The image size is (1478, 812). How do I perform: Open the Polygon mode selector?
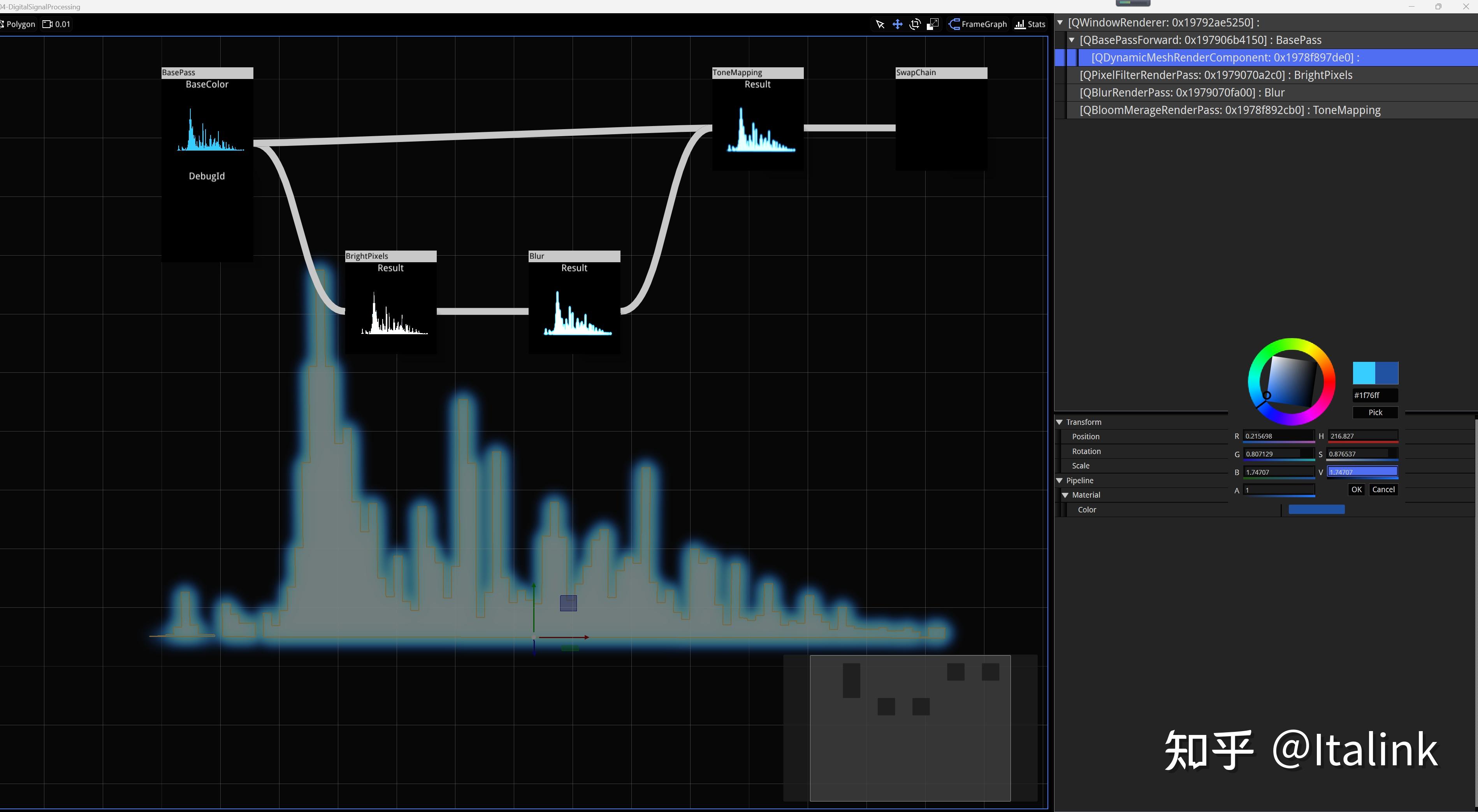coord(18,24)
